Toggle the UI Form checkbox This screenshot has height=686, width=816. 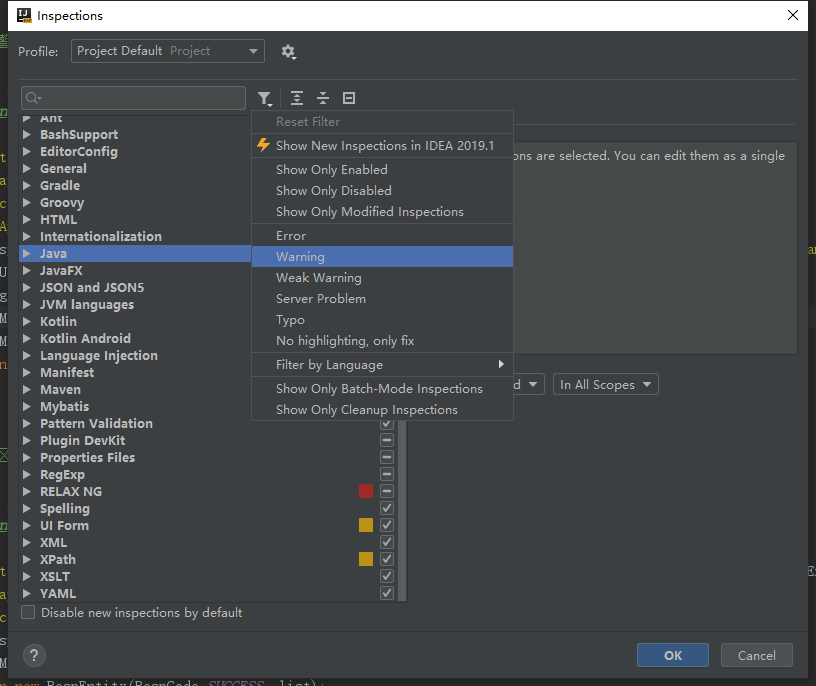[387, 525]
